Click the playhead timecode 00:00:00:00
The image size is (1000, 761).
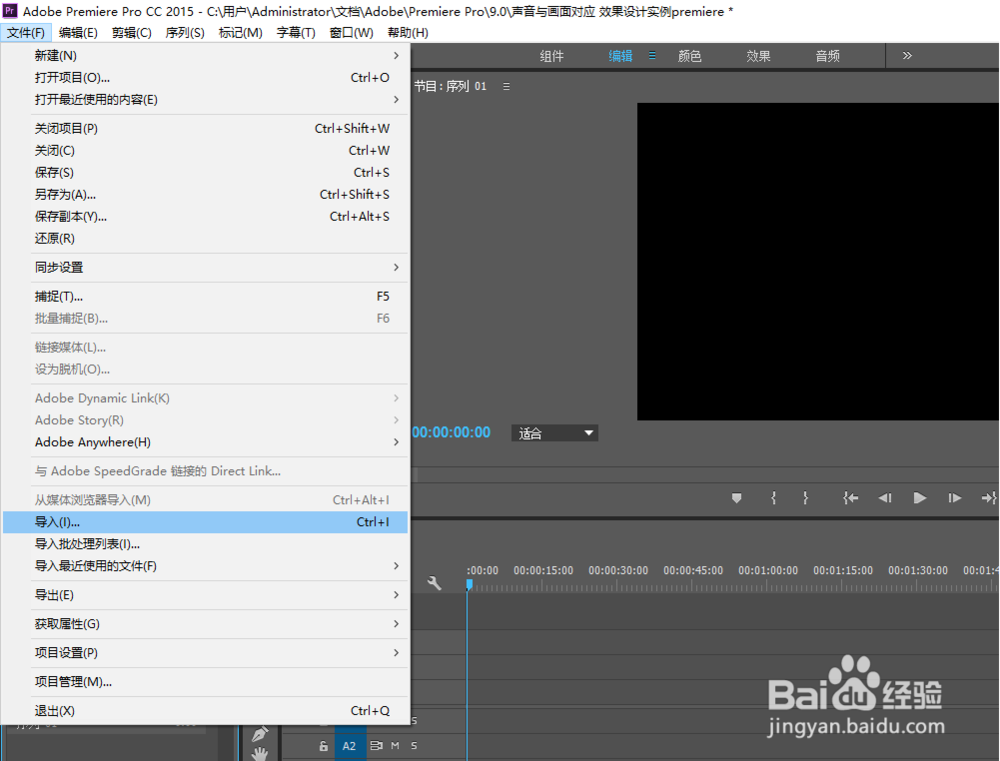[452, 432]
